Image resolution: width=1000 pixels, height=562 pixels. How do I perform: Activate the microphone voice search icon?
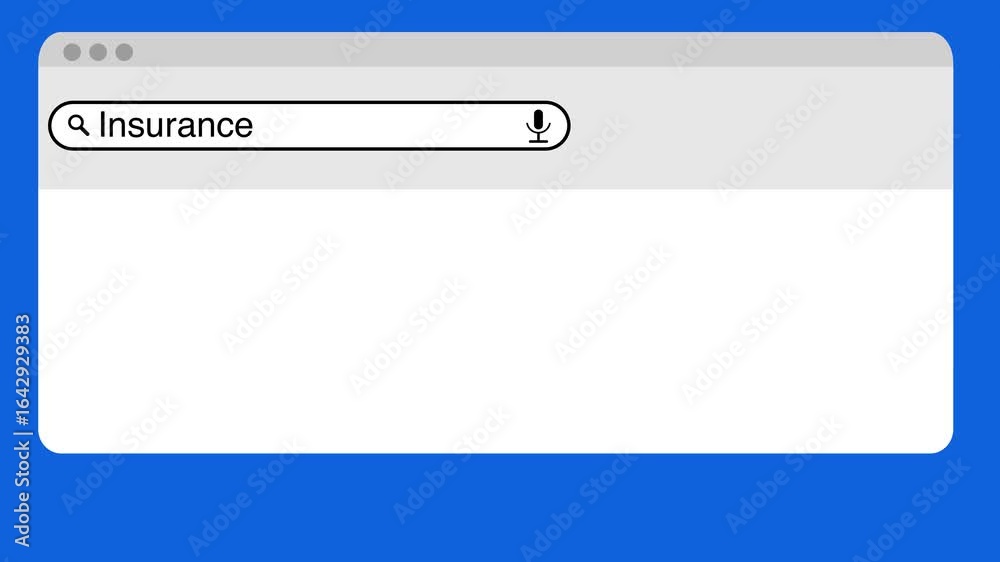click(x=538, y=126)
